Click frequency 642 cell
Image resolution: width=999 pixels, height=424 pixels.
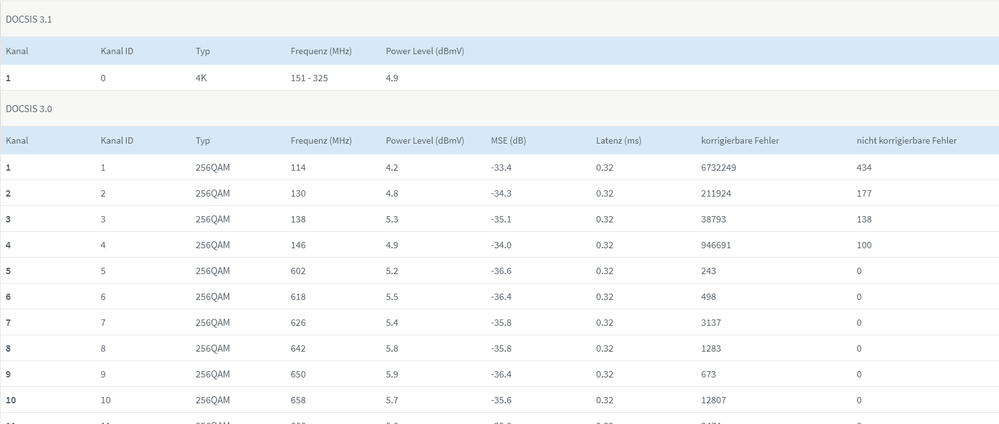tap(298, 348)
